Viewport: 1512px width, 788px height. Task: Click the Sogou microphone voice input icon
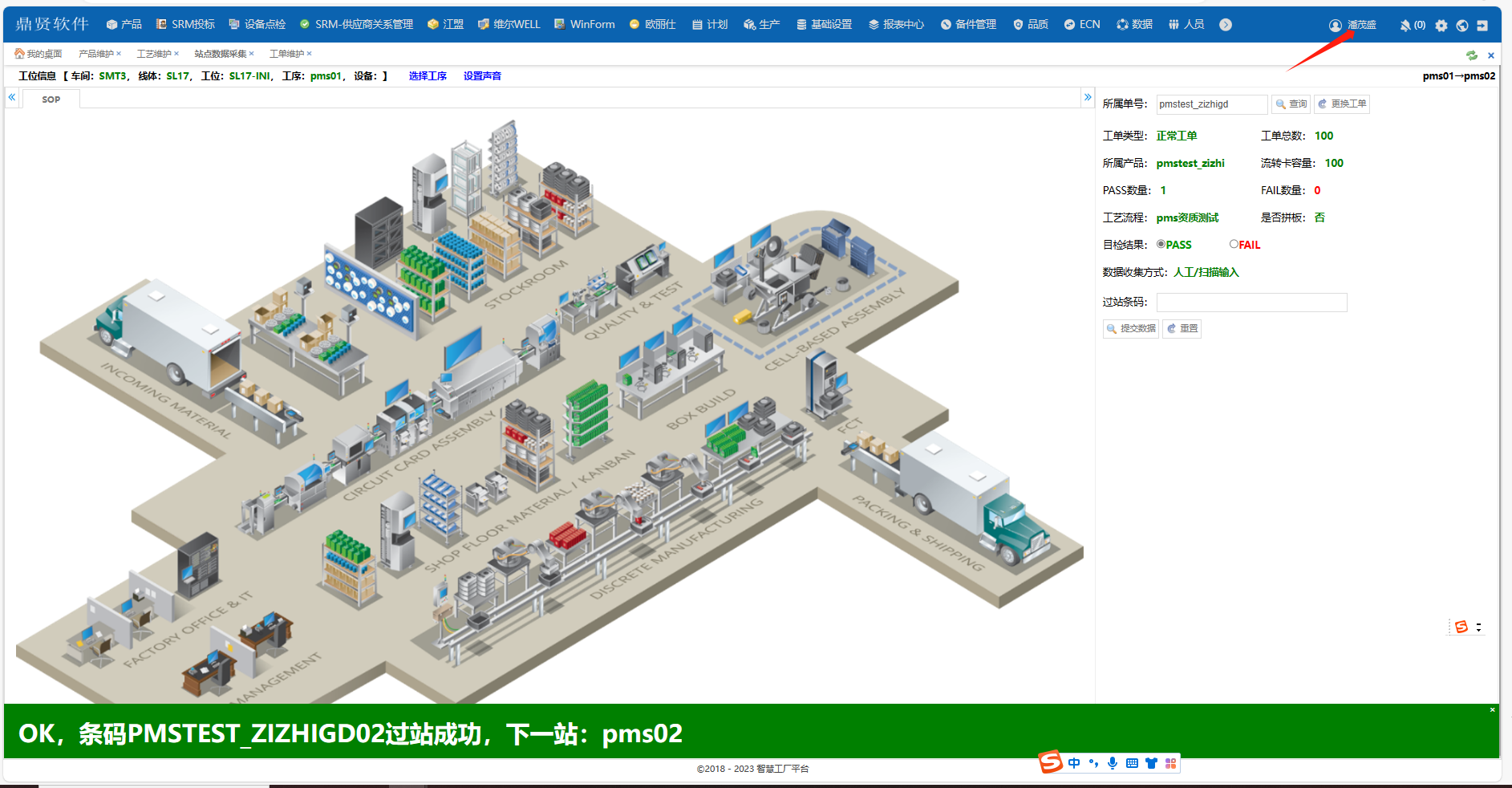1113,763
